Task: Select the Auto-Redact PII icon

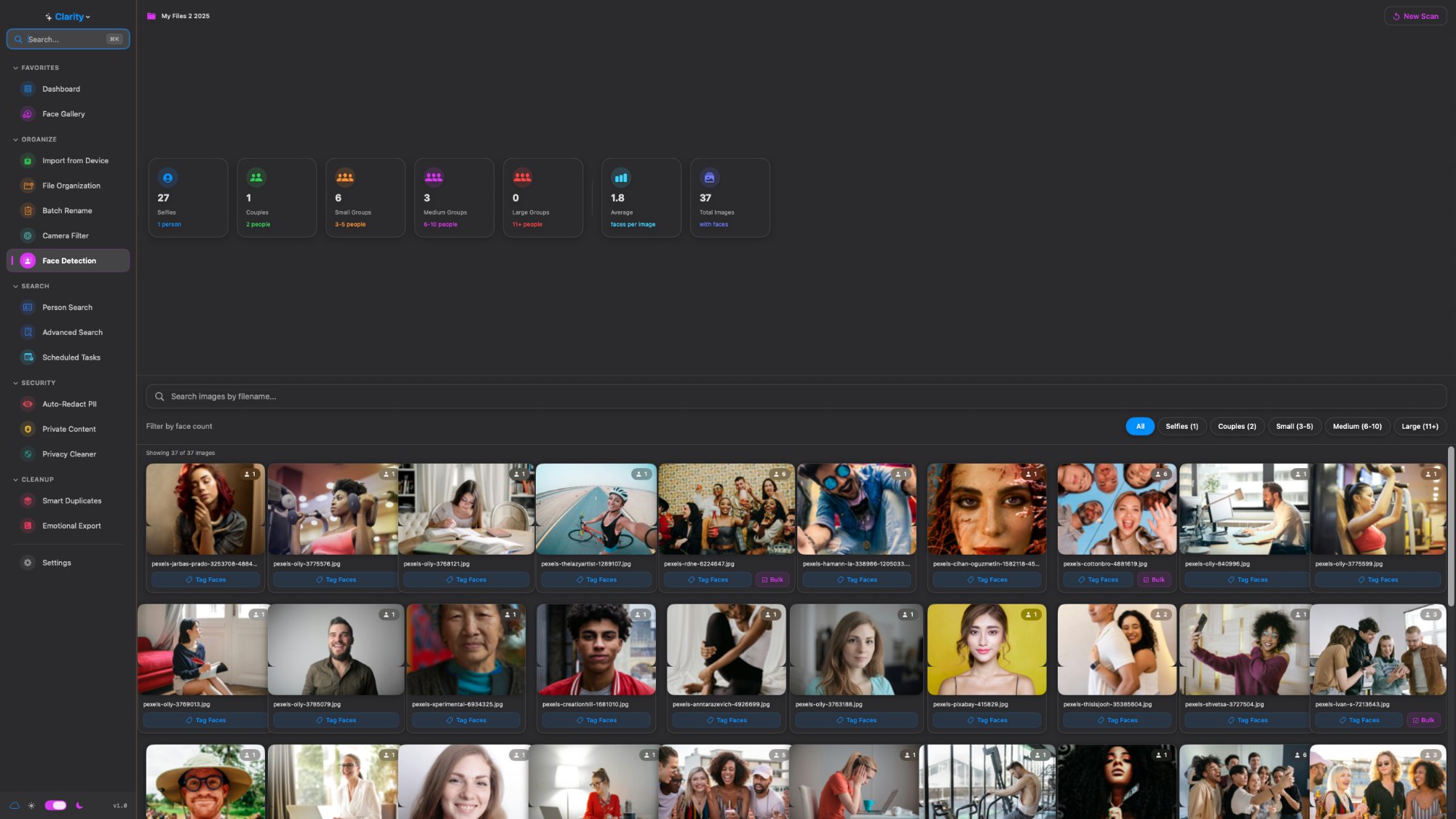Action: pyautogui.click(x=28, y=404)
